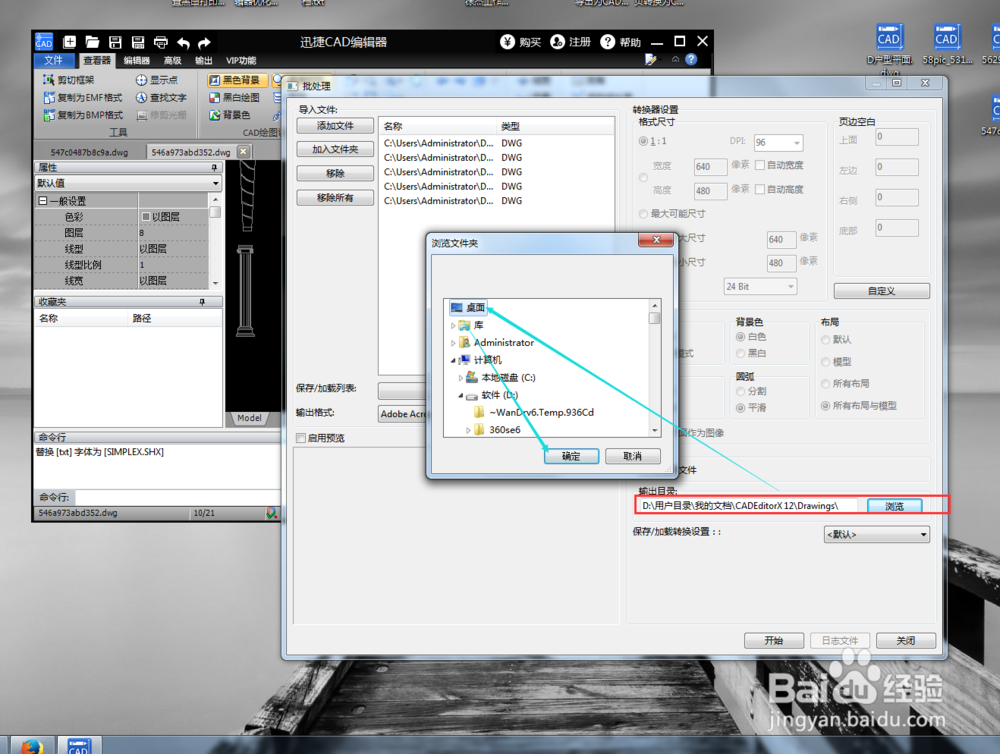Enable the 启用预览 checkbox
The image size is (1000, 754).
pyautogui.click(x=301, y=438)
